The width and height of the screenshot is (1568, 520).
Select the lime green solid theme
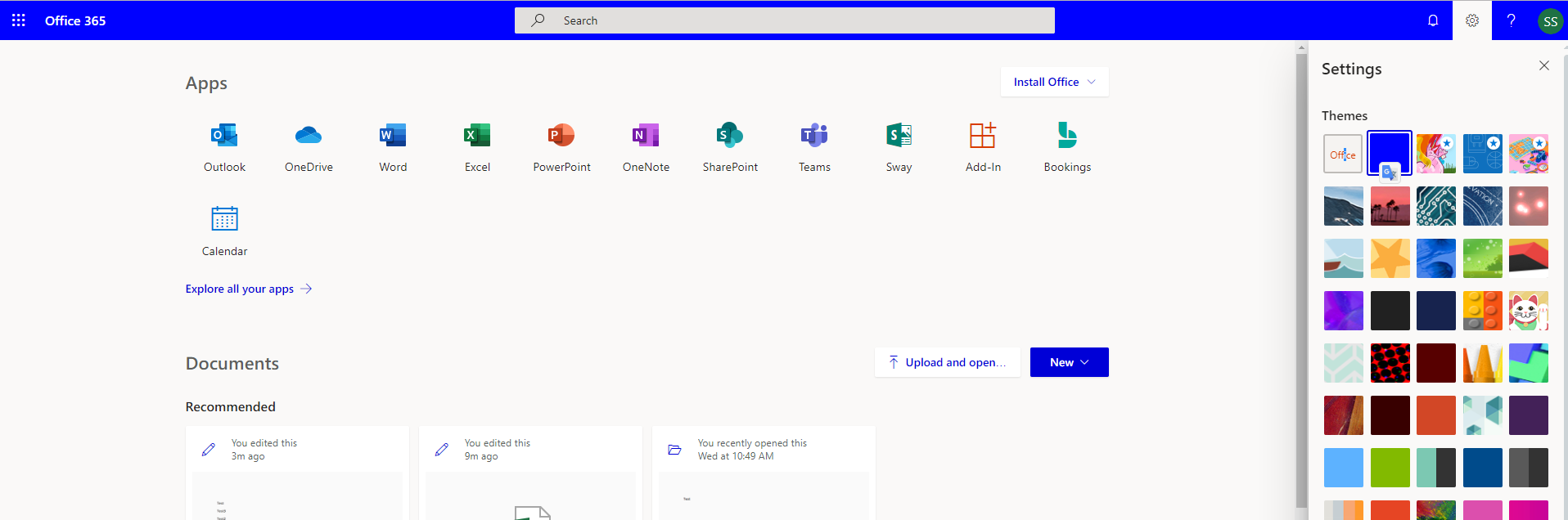tap(1390, 468)
